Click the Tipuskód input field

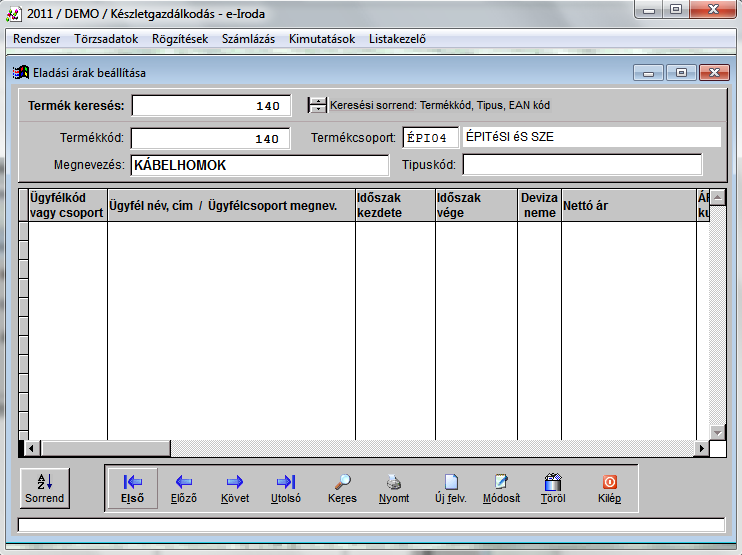[582, 164]
